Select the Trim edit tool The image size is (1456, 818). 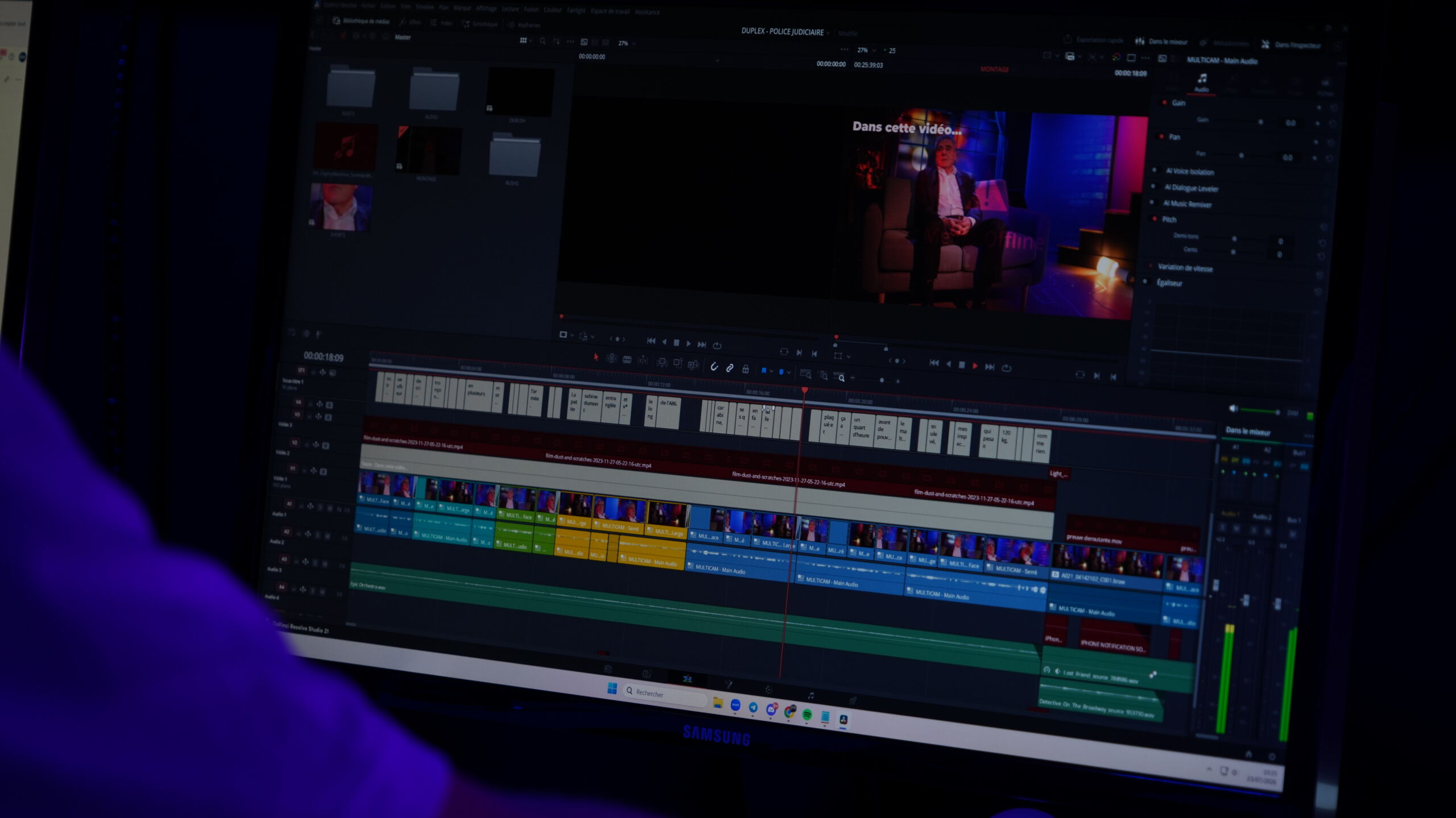pos(611,358)
